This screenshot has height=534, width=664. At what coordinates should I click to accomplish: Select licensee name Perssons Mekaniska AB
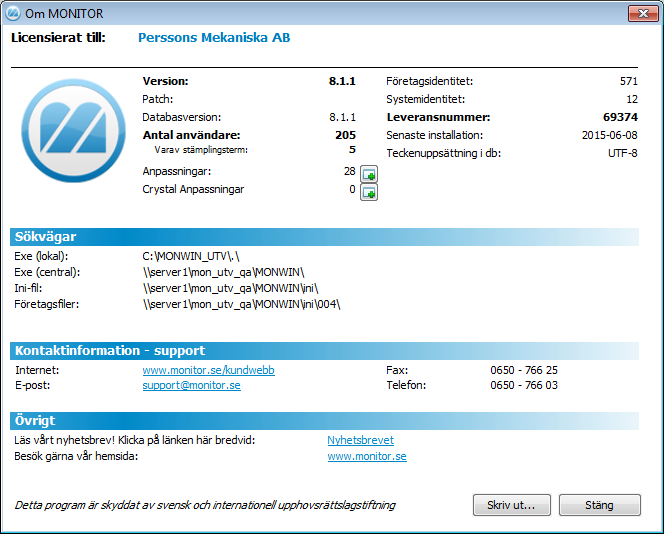coord(214,38)
